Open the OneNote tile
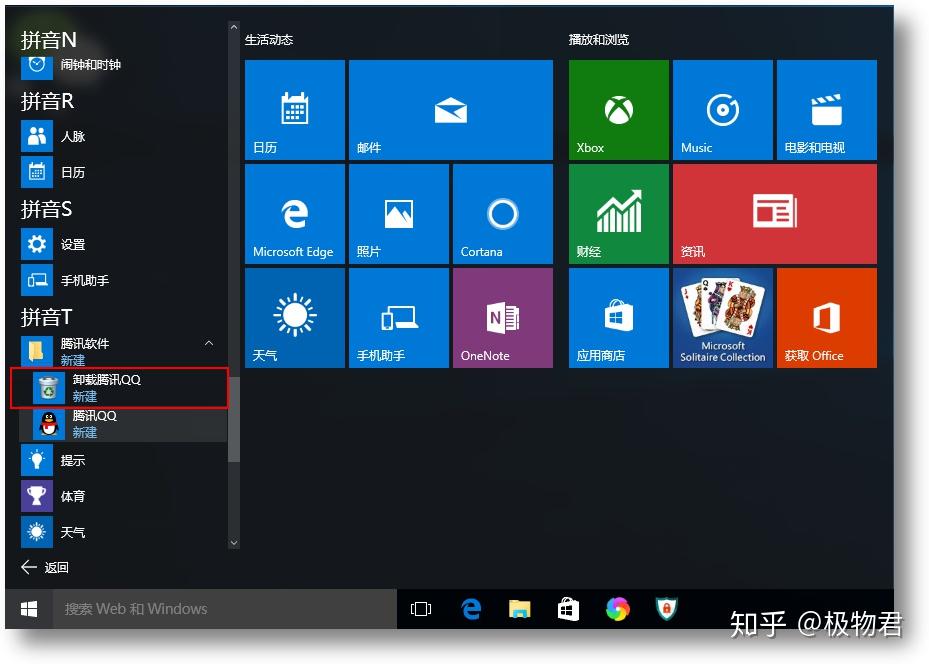Image resolution: width=929 pixels, height=664 pixels. 502,318
